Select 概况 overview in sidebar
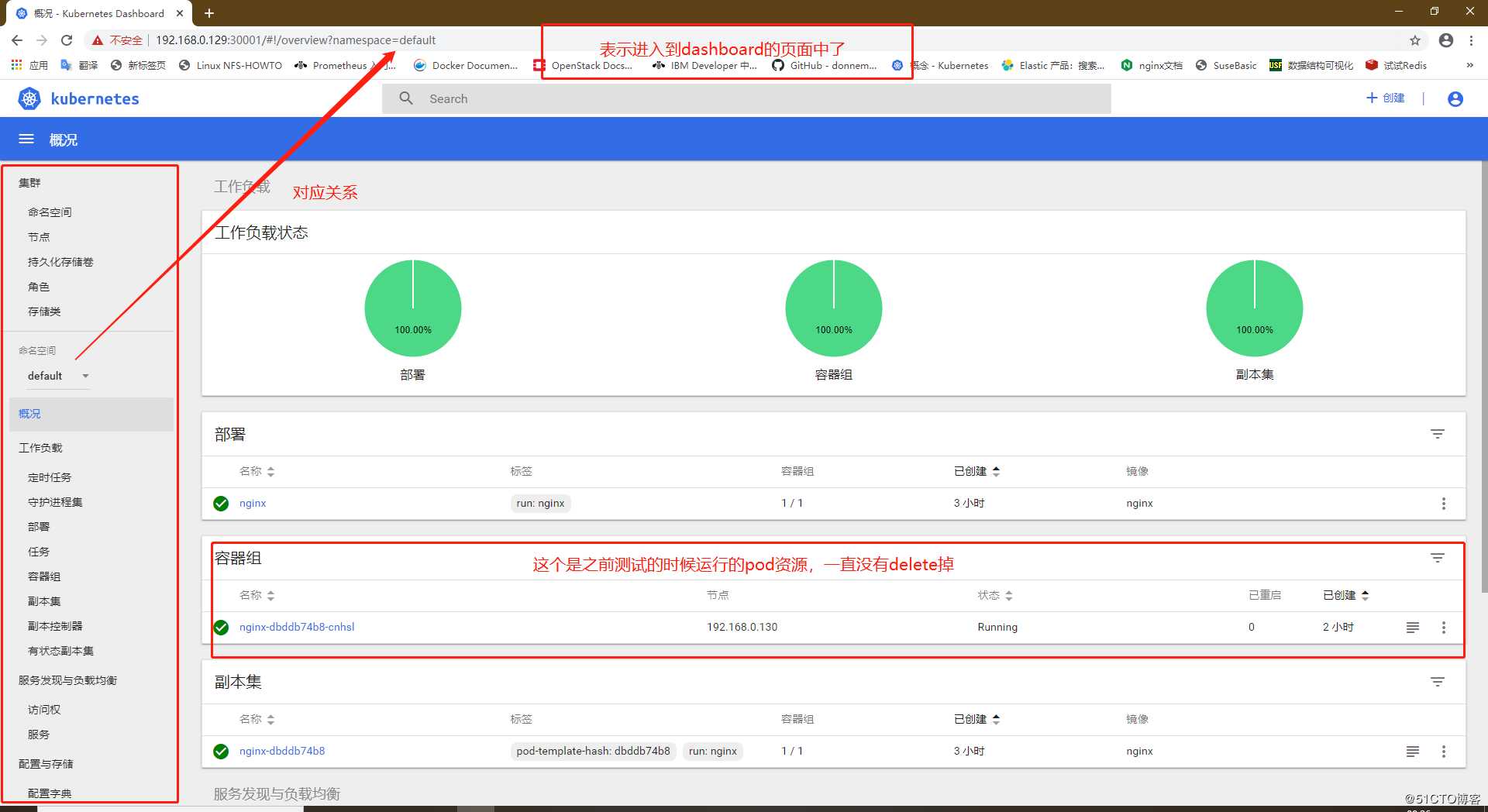Viewport: 1488px width, 812px height. point(91,414)
